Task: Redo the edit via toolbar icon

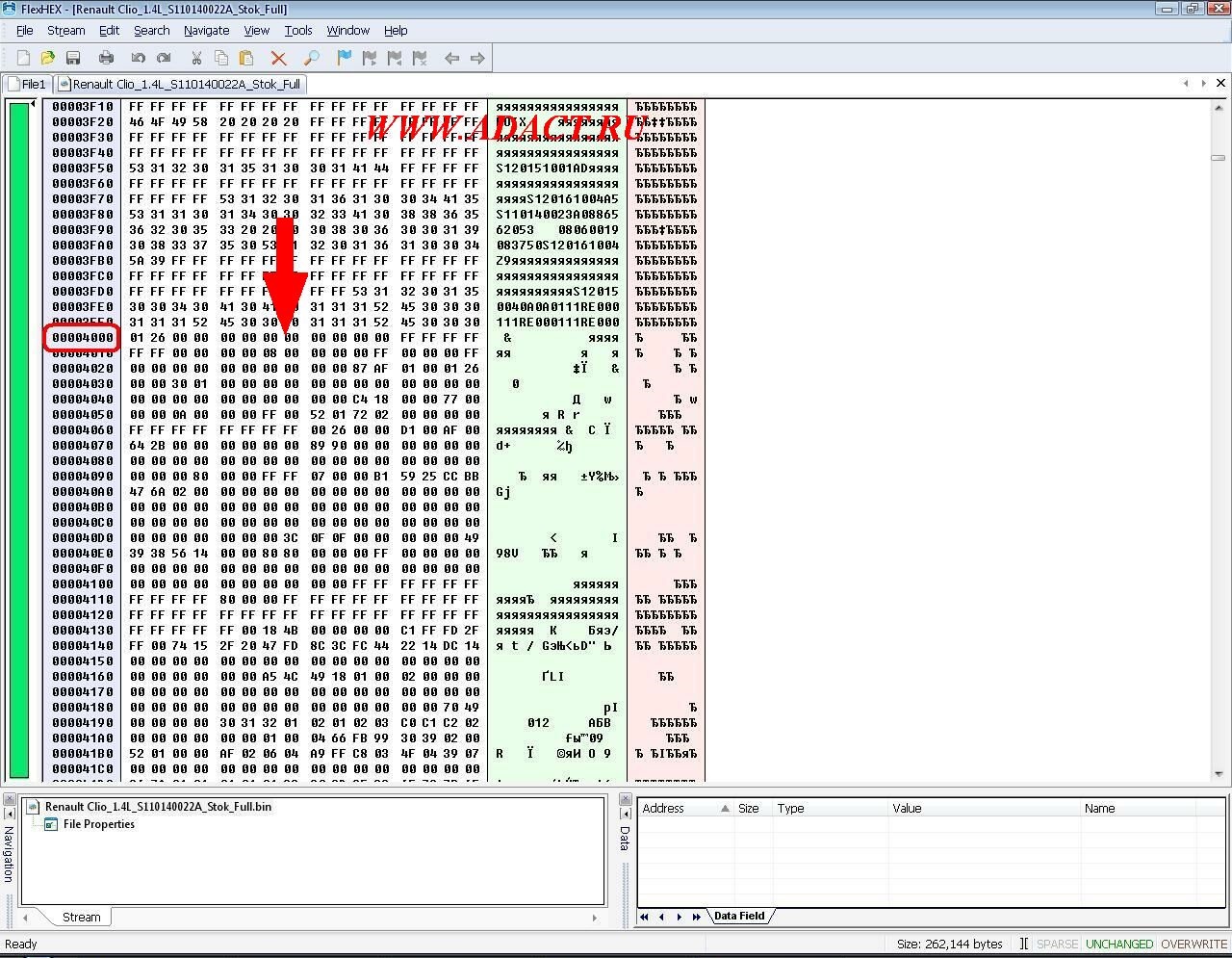Action: (164, 59)
